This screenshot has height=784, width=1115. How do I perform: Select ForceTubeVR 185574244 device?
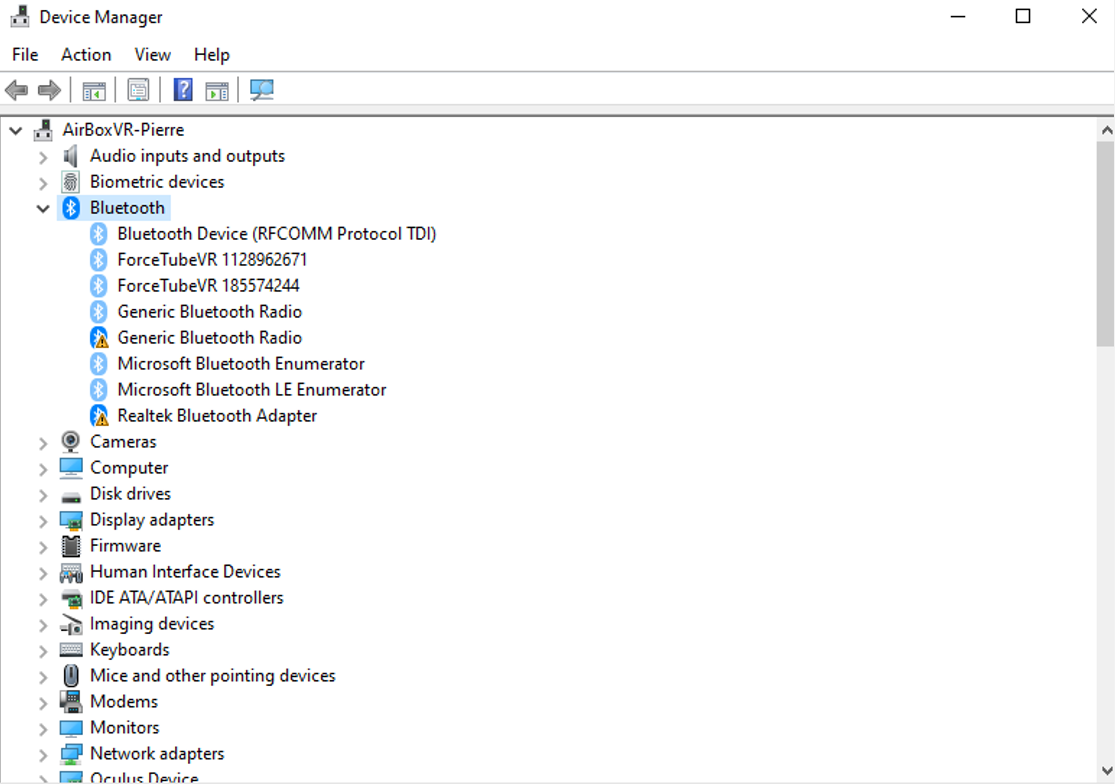(x=208, y=286)
